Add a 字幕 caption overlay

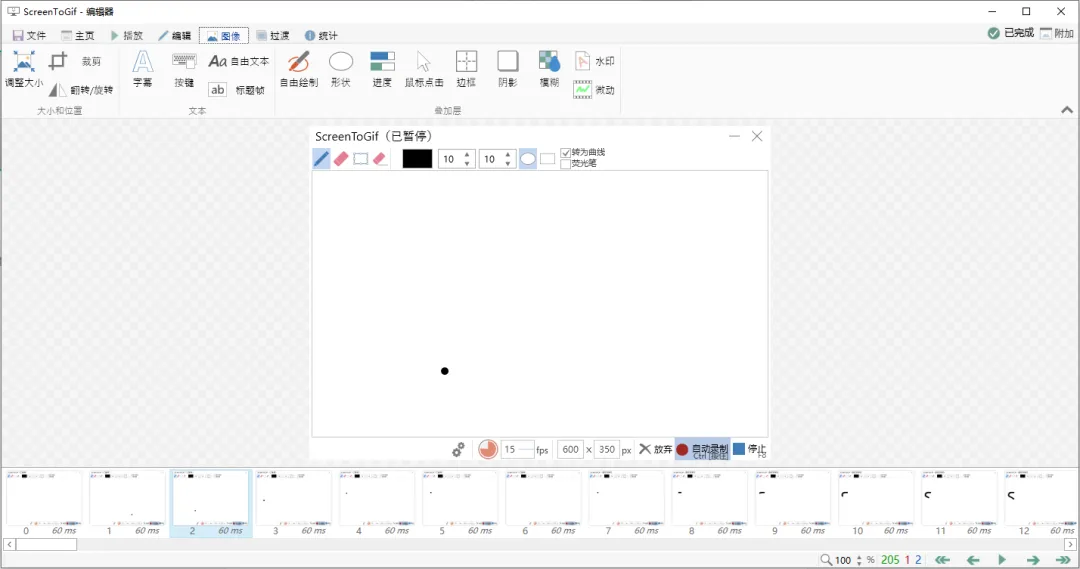click(x=143, y=69)
